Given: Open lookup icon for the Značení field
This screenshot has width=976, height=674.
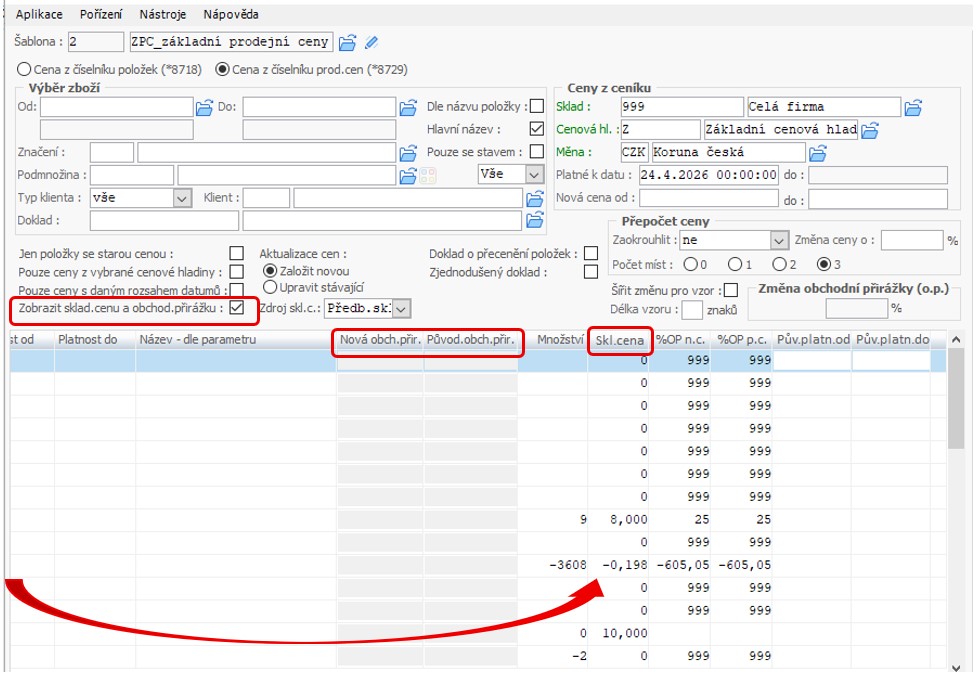Looking at the screenshot, I should [x=408, y=153].
